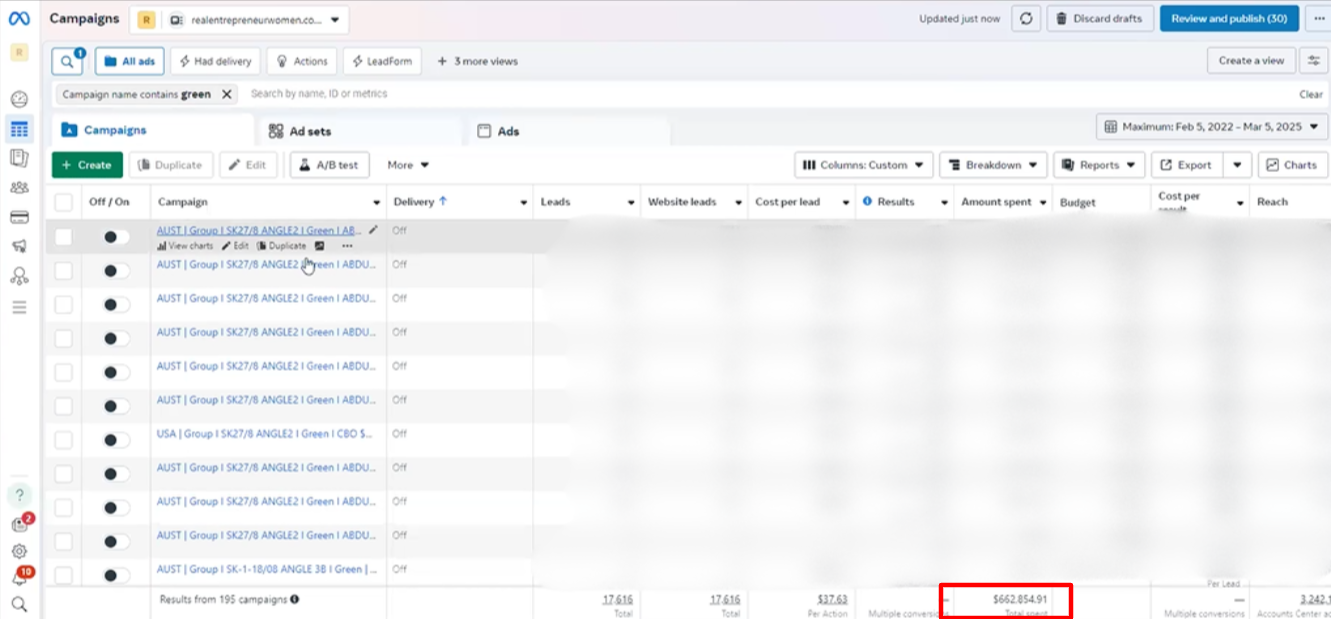Image resolution: width=1331 pixels, height=619 pixels.
Task: Click the refresh data icon
Action: [x=1025, y=19]
